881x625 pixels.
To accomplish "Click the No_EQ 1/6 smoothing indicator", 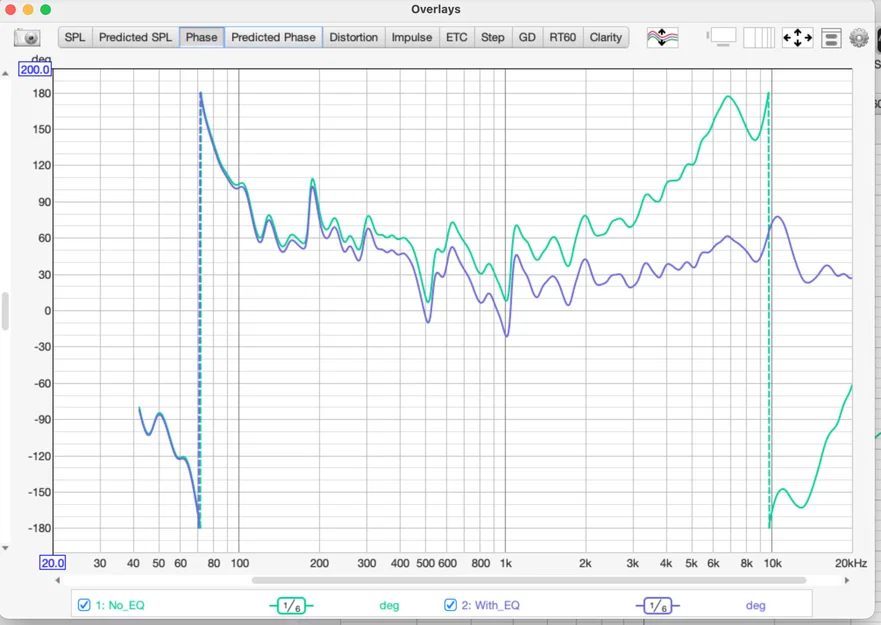I will pos(291,605).
